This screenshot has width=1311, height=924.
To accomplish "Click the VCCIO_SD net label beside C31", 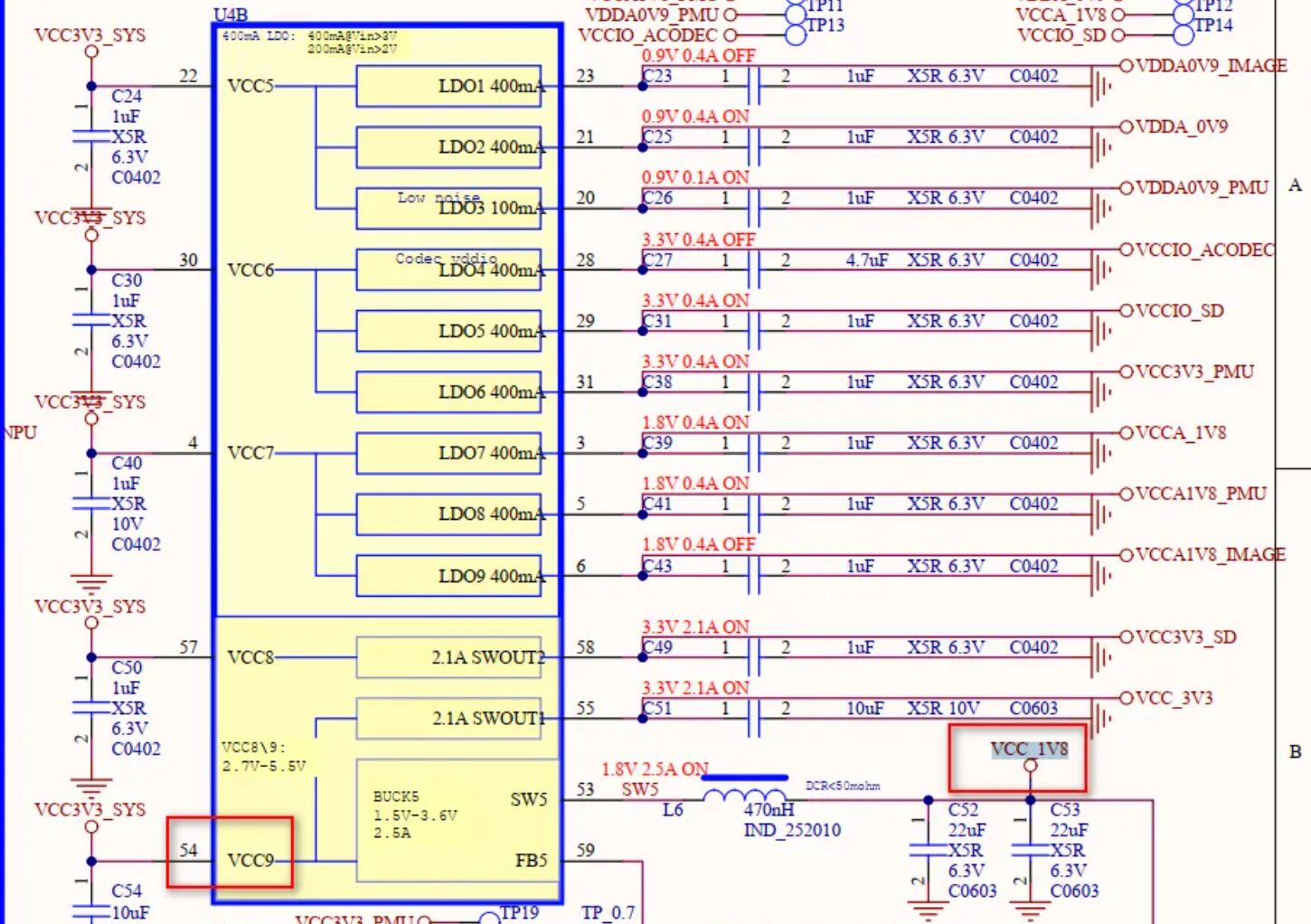I will (x=1179, y=310).
